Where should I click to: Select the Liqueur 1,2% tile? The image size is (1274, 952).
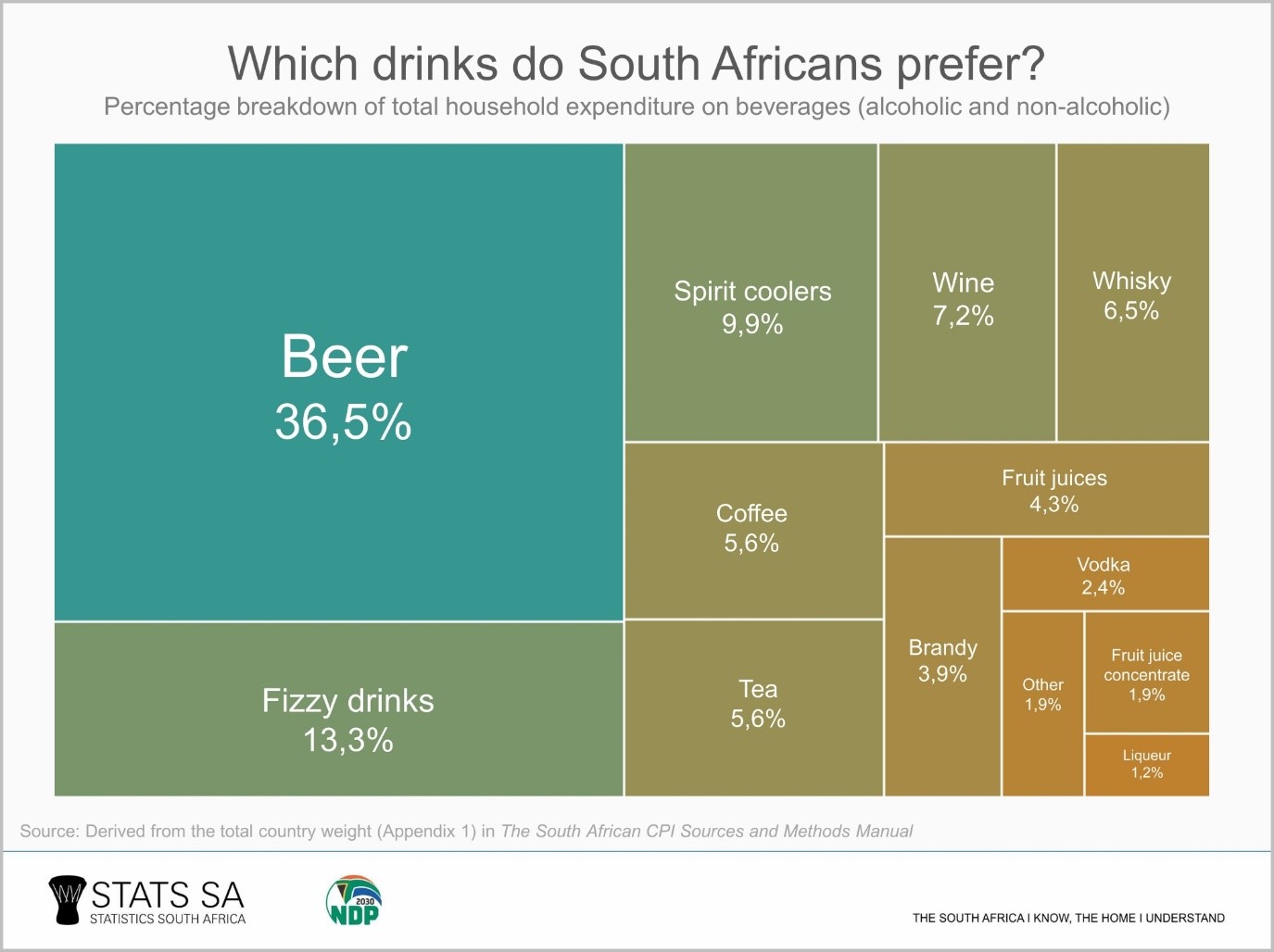coord(1146,765)
